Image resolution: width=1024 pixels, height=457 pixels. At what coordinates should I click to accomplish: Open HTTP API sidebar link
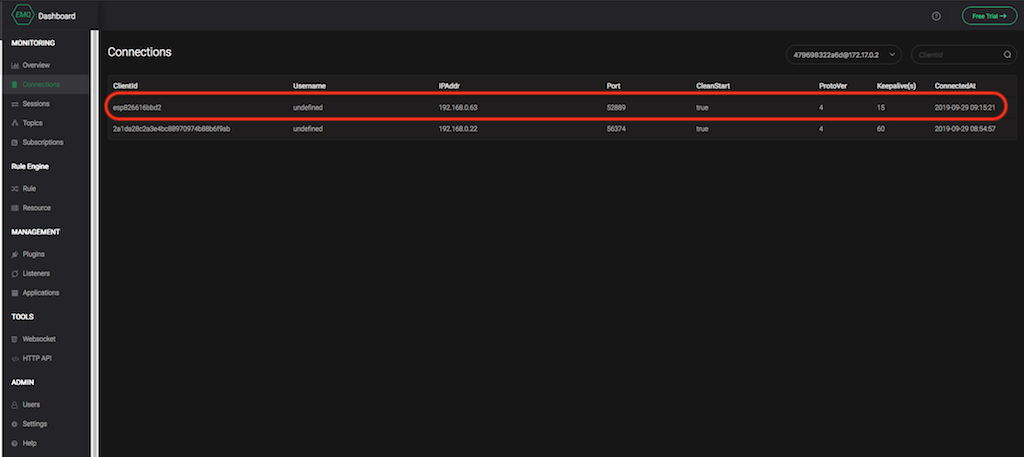tap(37, 359)
